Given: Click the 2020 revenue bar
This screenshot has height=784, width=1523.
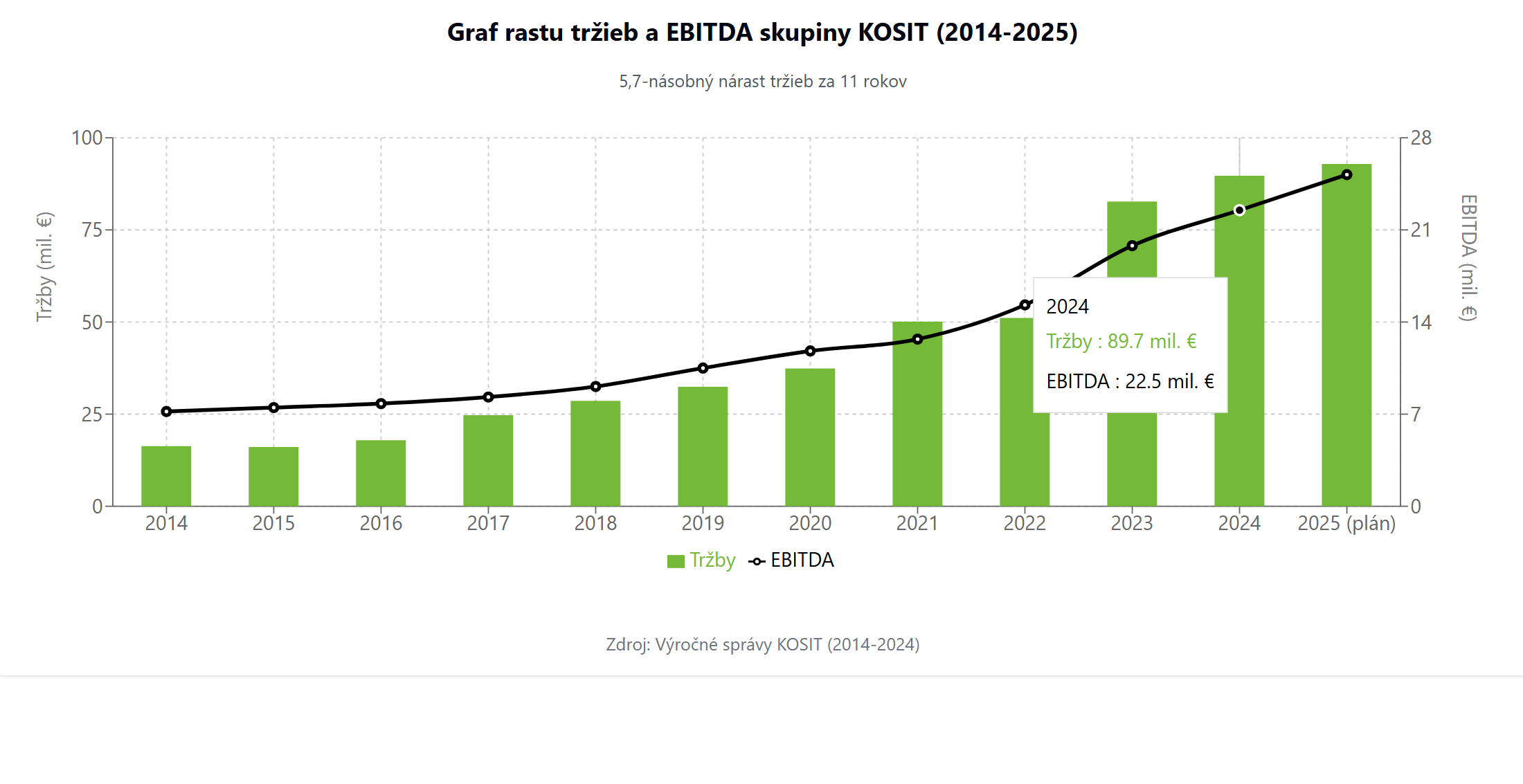Looking at the screenshot, I should point(810,437).
